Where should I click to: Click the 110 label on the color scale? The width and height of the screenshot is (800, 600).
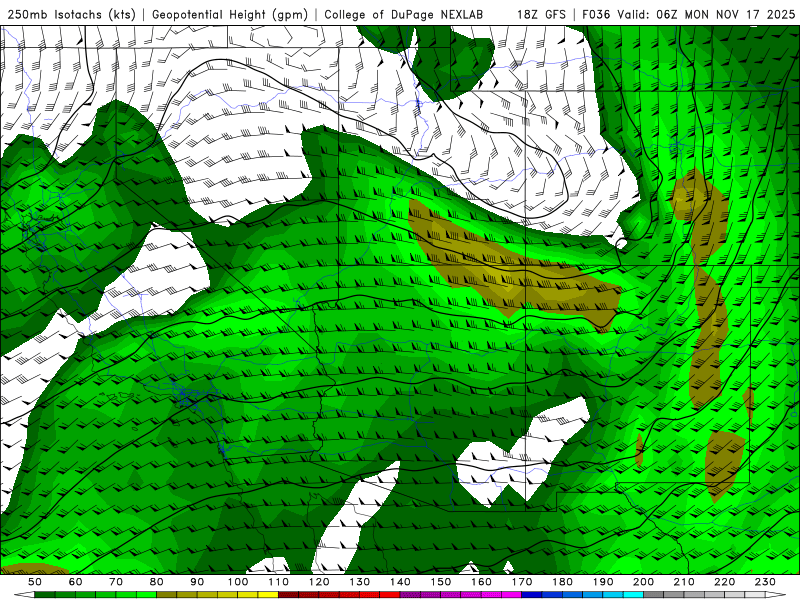coord(278,582)
